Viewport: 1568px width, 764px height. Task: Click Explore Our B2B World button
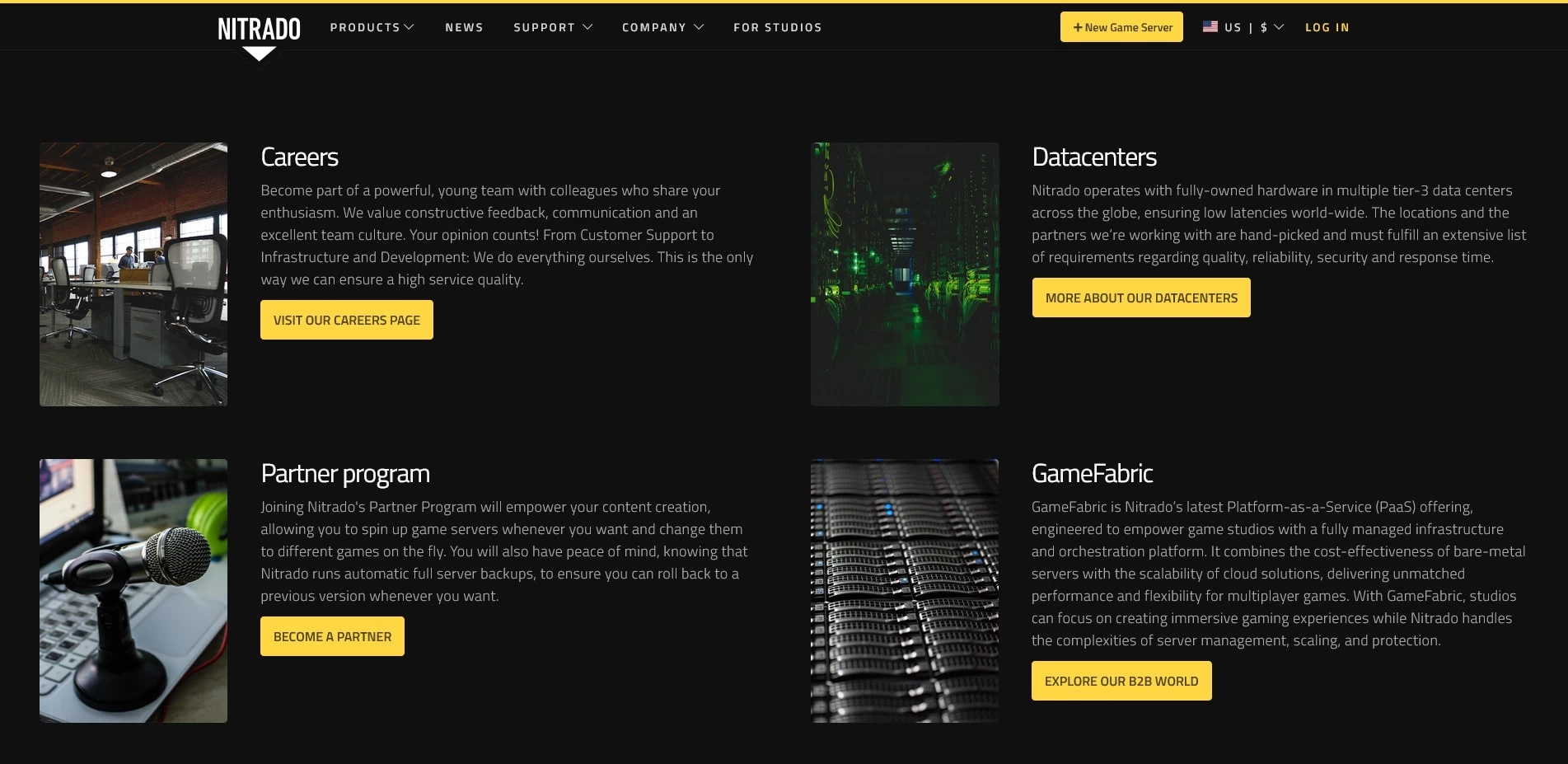(x=1121, y=681)
